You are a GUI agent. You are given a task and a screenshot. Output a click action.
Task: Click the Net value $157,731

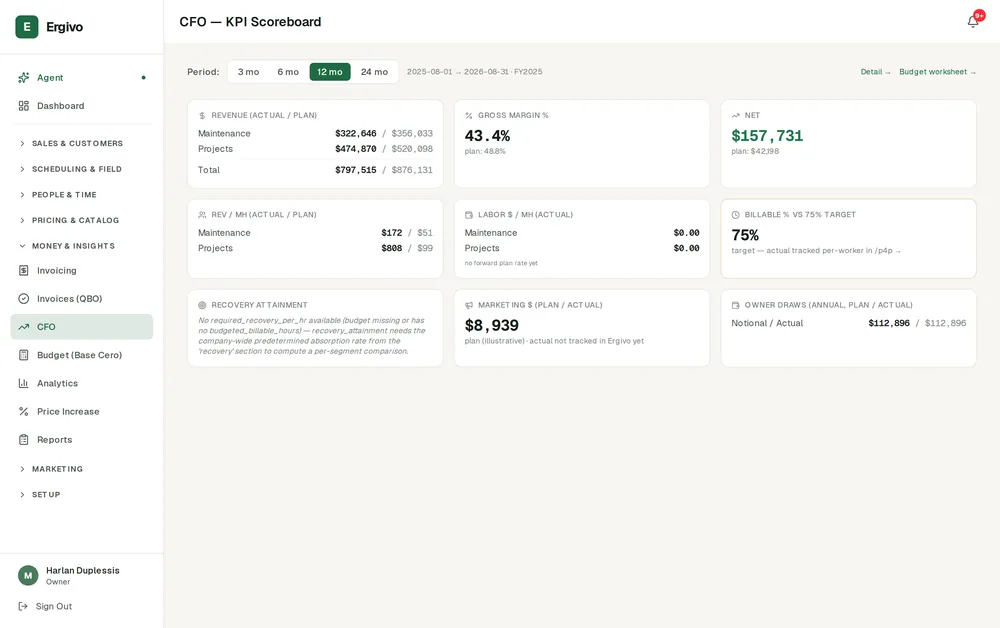pyautogui.click(x=767, y=136)
